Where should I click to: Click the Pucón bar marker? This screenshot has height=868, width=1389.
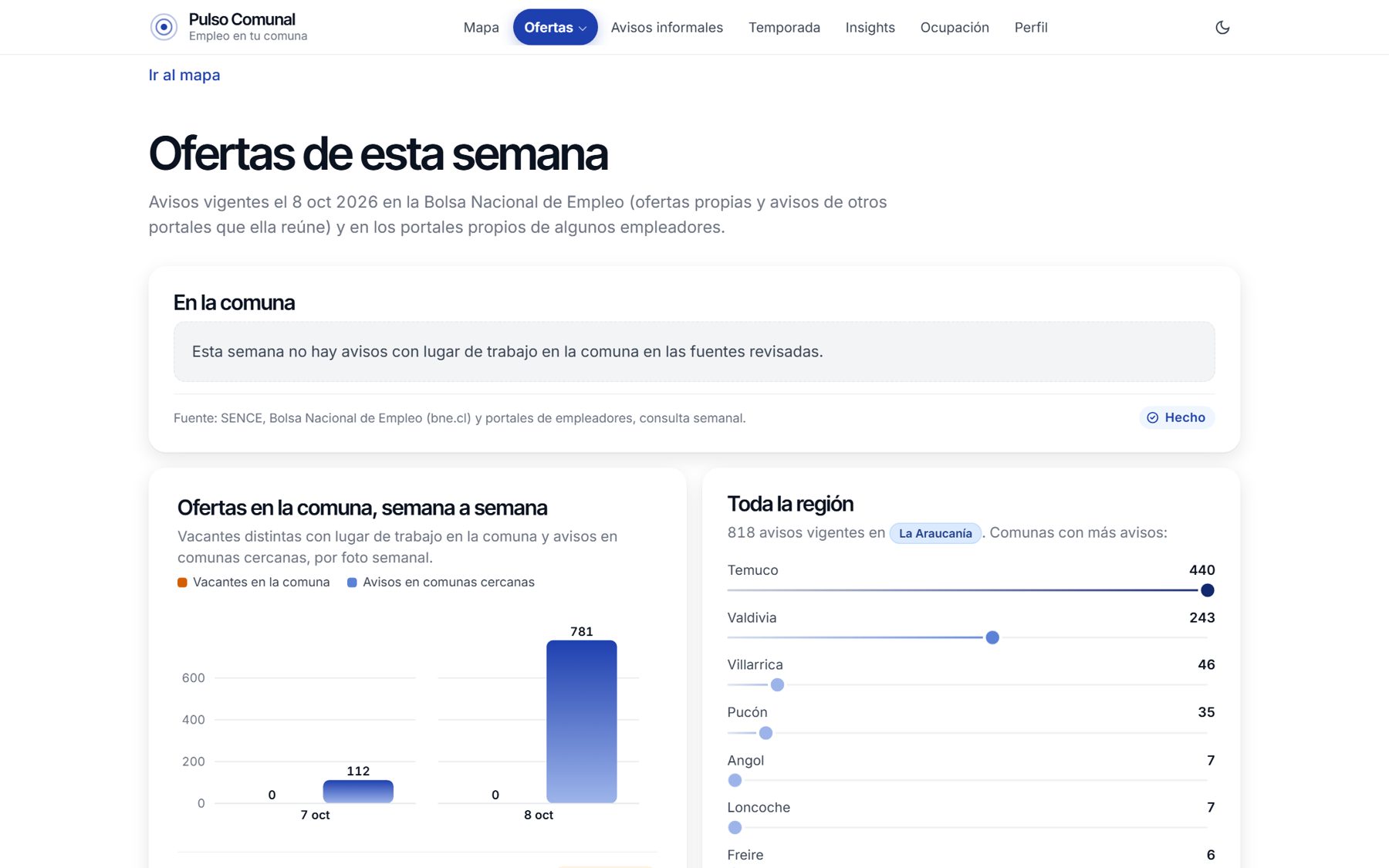tap(765, 733)
